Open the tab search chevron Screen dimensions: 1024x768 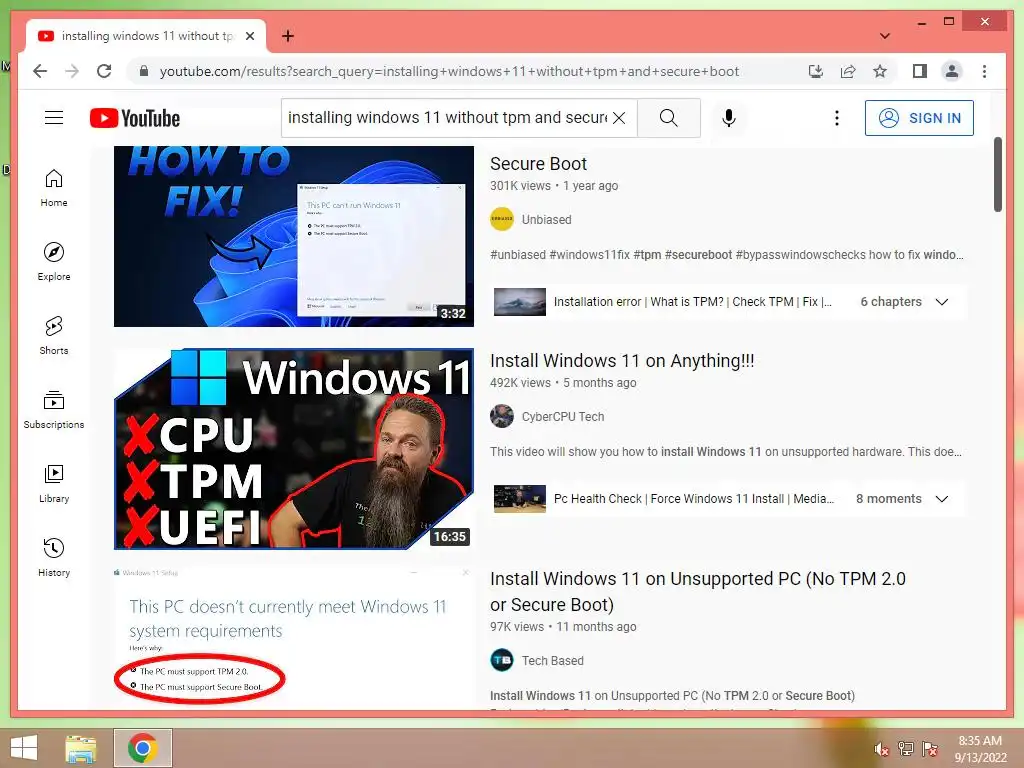point(885,36)
